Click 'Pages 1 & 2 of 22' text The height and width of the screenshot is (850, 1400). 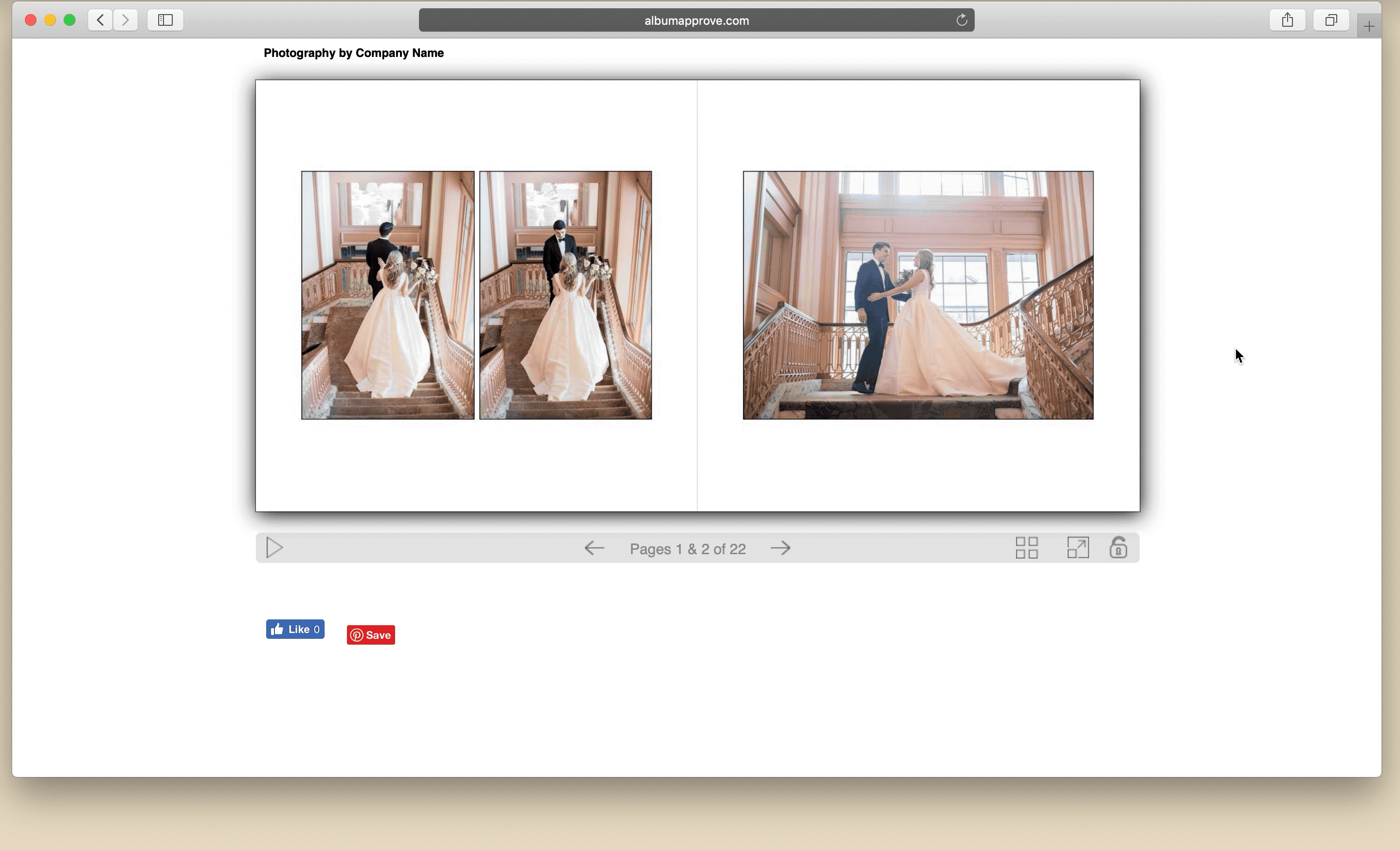tap(688, 549)
